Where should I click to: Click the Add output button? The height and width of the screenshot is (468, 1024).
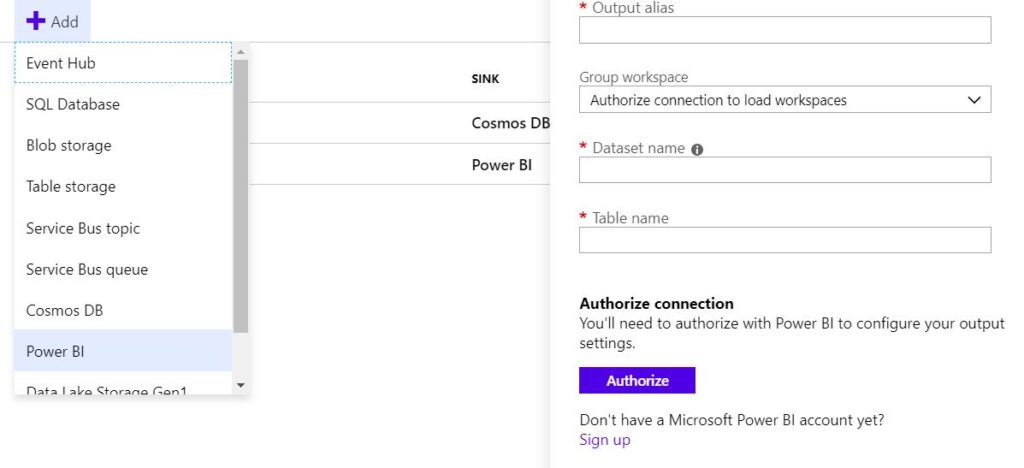(52, 22)
